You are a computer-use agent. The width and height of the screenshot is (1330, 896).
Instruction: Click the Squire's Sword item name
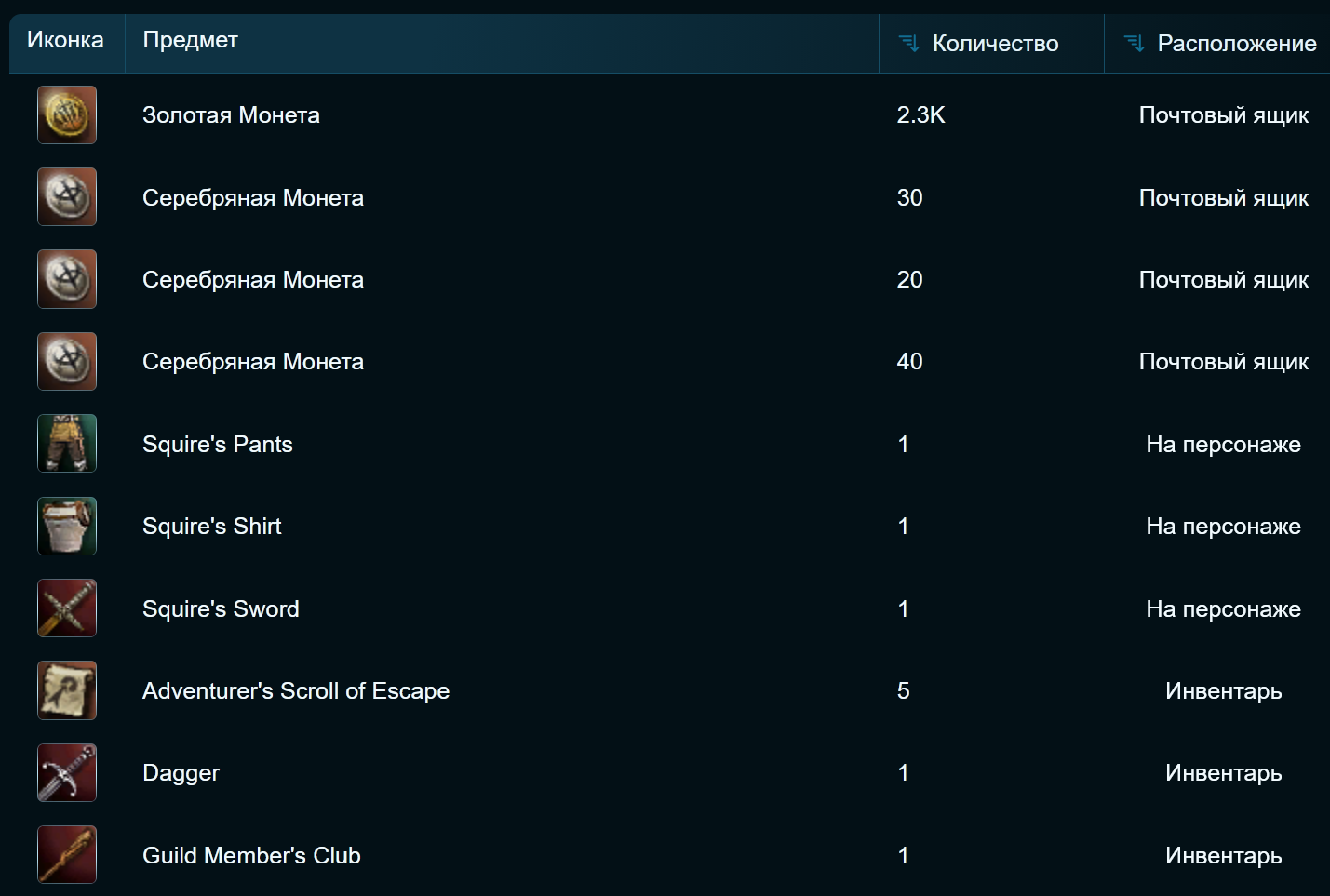coord(221,609)
